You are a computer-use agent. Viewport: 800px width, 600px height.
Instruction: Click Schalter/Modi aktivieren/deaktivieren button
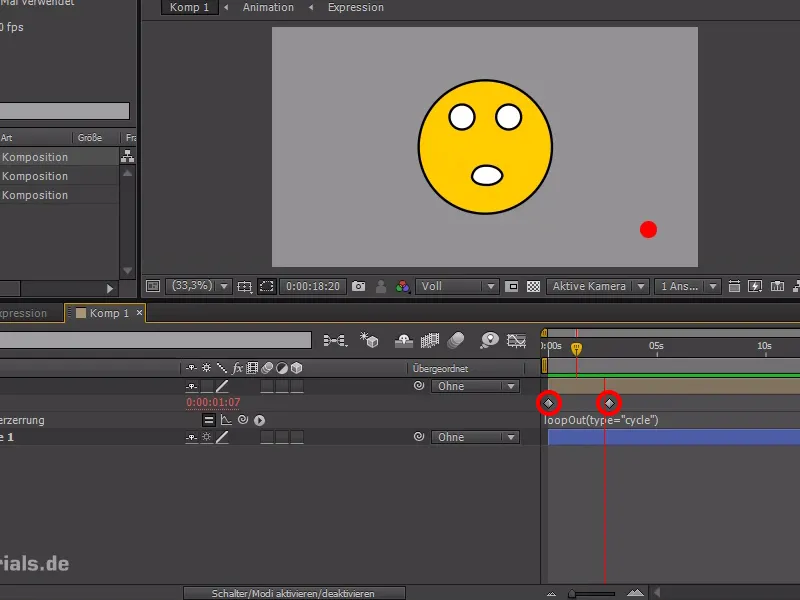294,593
